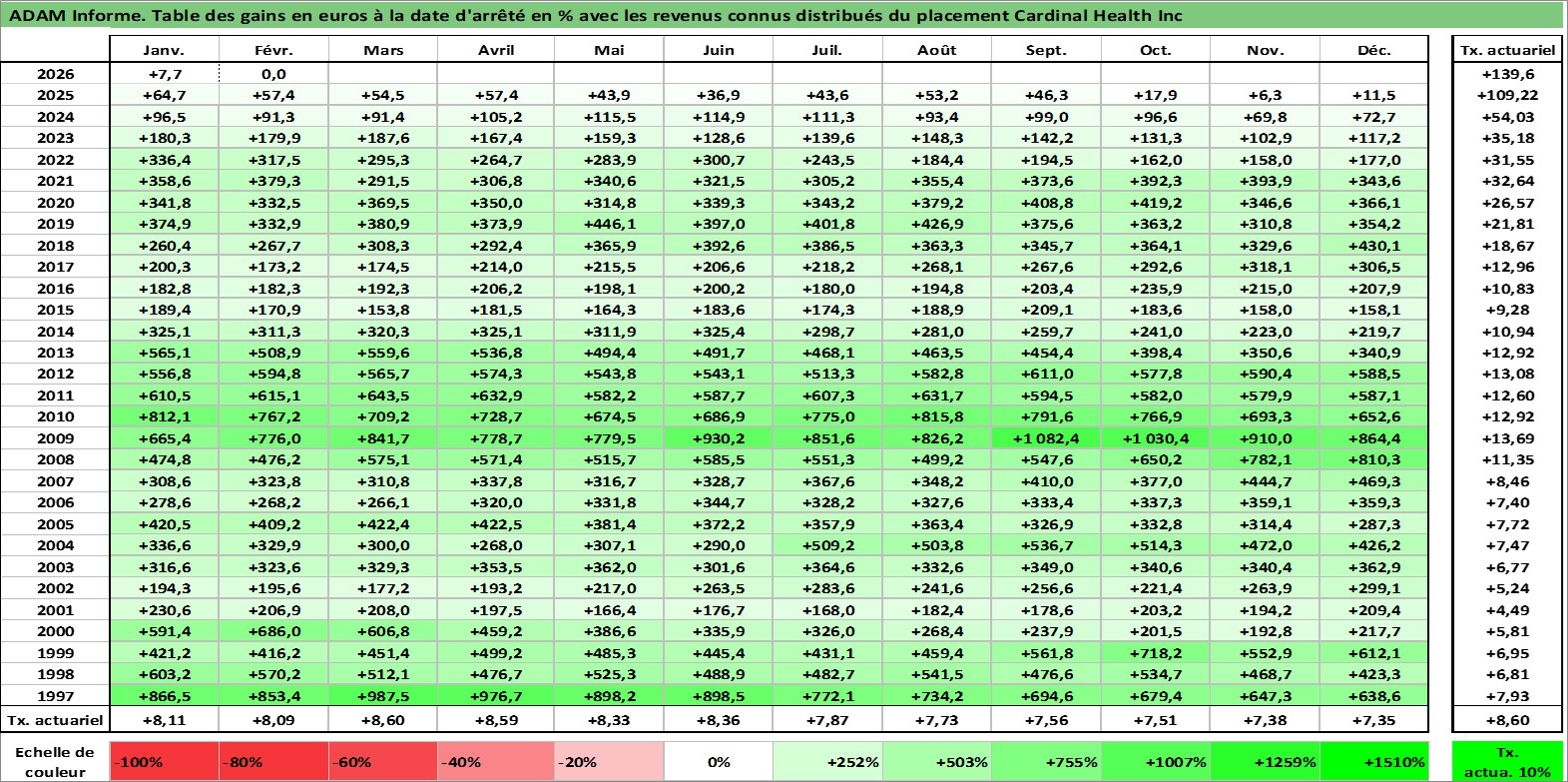Select the +1510% green color scale swatch
1568x782 pixels.
(x=1374, y=761)
